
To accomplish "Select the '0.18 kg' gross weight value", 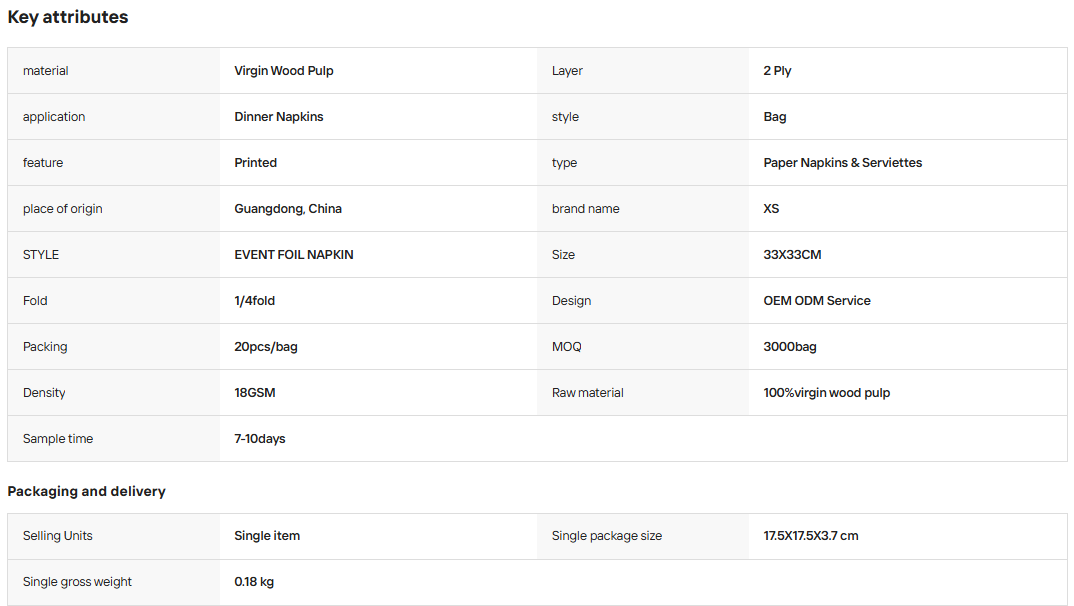I will [254, 581].
